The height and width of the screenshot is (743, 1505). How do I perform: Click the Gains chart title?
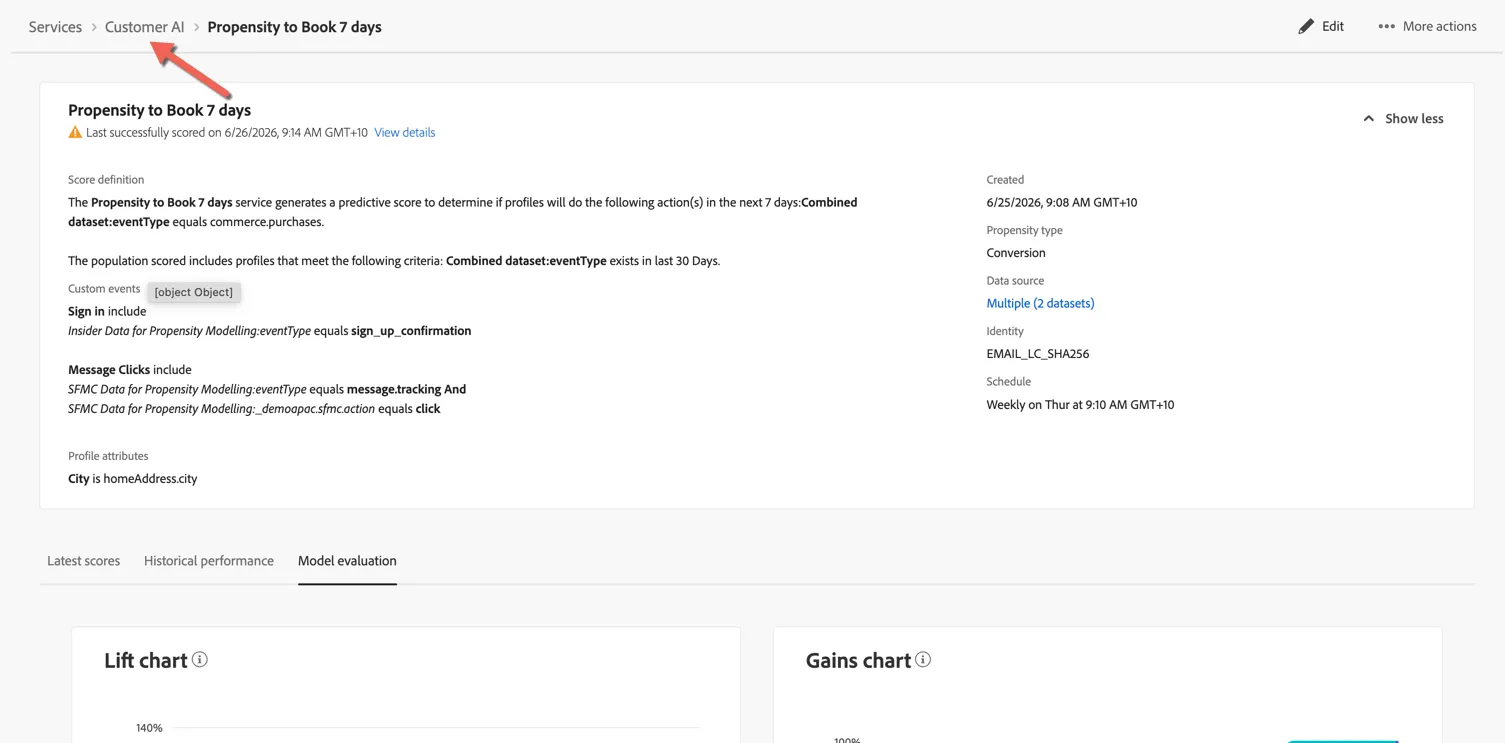[858, 660]
